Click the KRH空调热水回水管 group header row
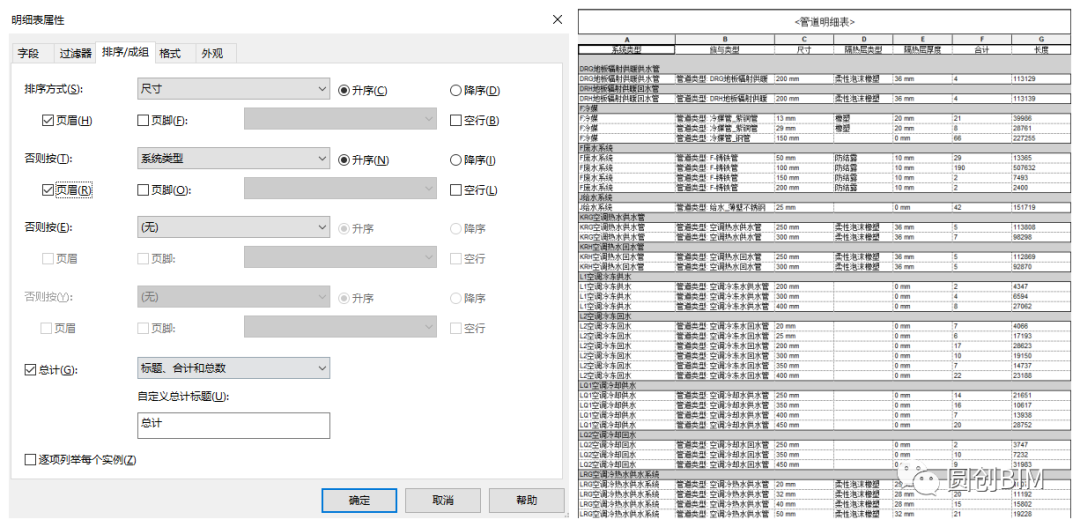The height and width of the screenshot is (527, 1080). pos(824,246)
